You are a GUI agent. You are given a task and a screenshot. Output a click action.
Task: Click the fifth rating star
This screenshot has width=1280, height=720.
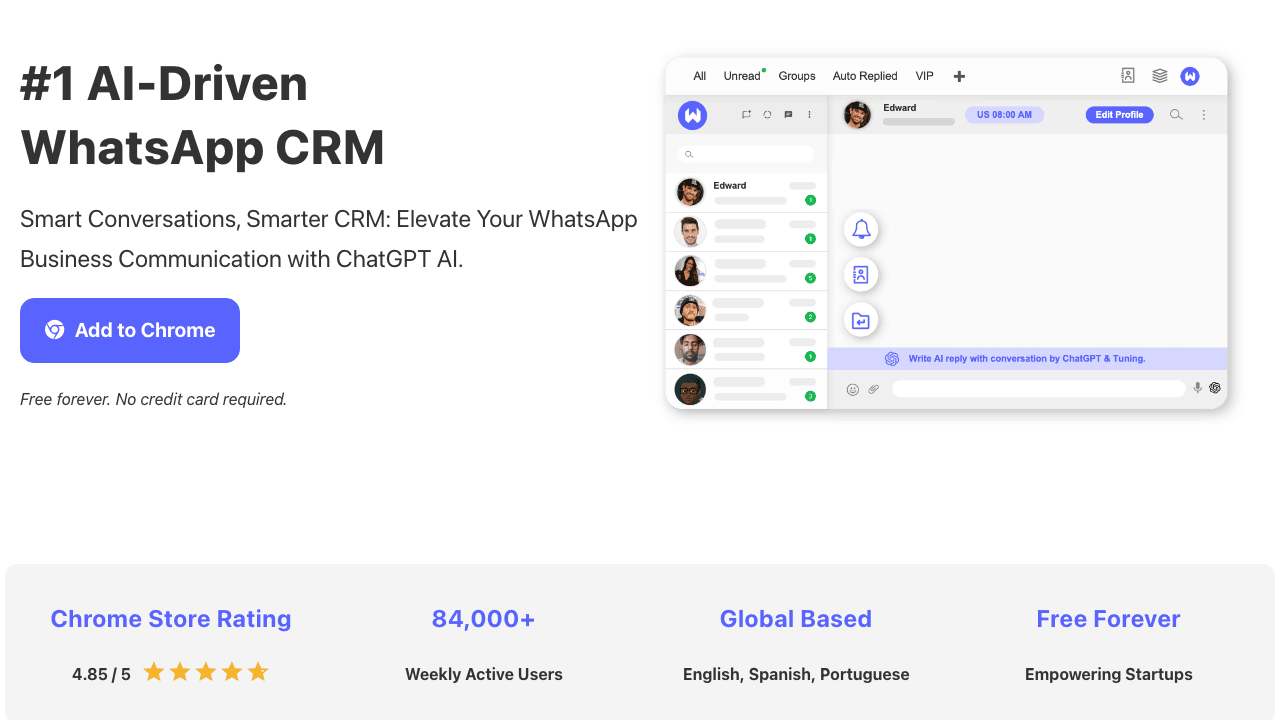click(258, 672)
